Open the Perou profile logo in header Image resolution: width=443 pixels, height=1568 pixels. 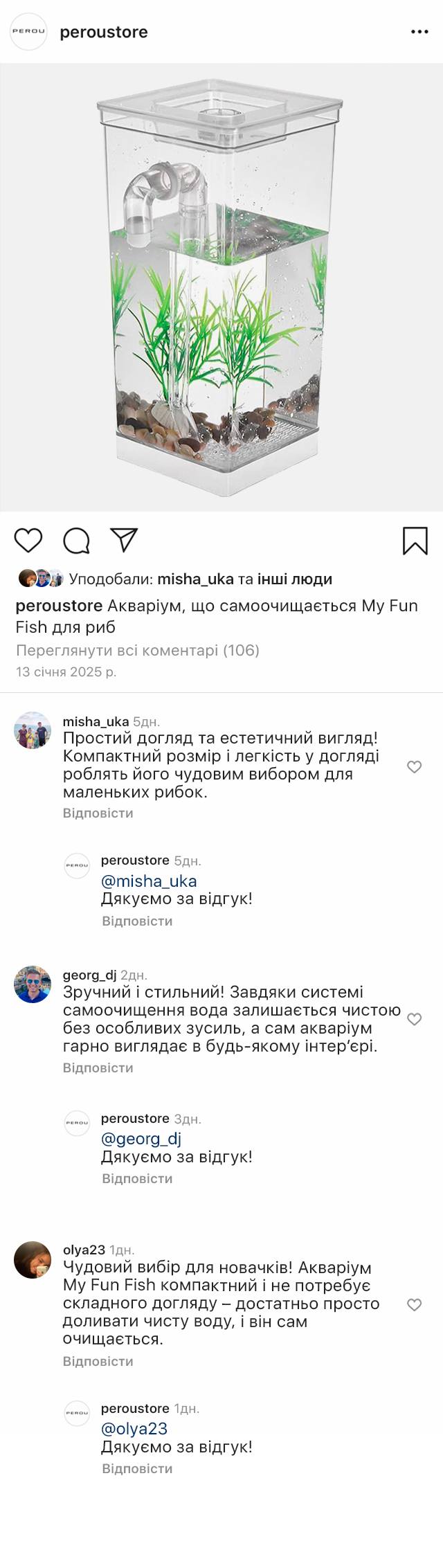coord(28,32)
